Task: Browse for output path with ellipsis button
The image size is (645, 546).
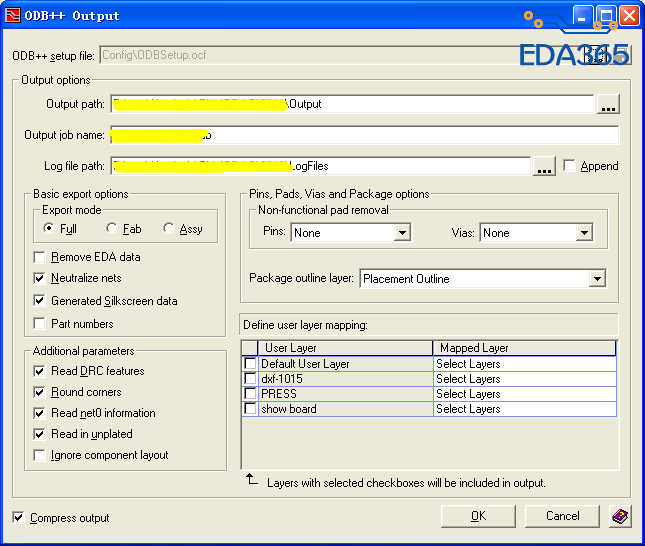Action: (608, 104)
